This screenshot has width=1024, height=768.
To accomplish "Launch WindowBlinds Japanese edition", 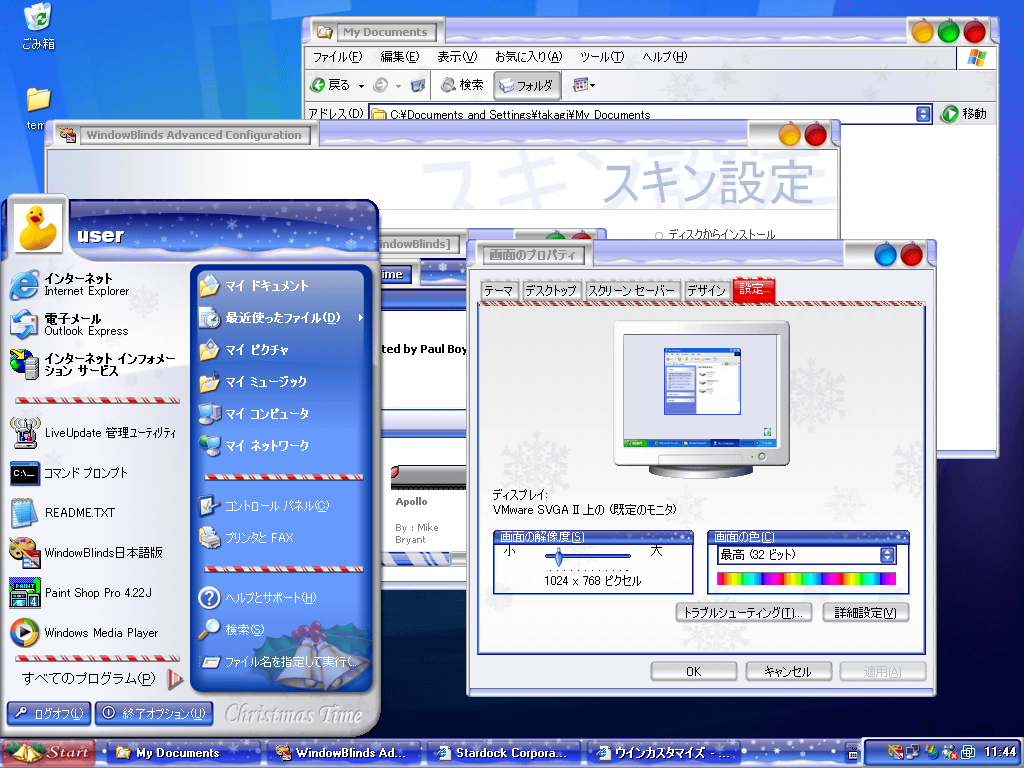I will (x=86, y=552).
